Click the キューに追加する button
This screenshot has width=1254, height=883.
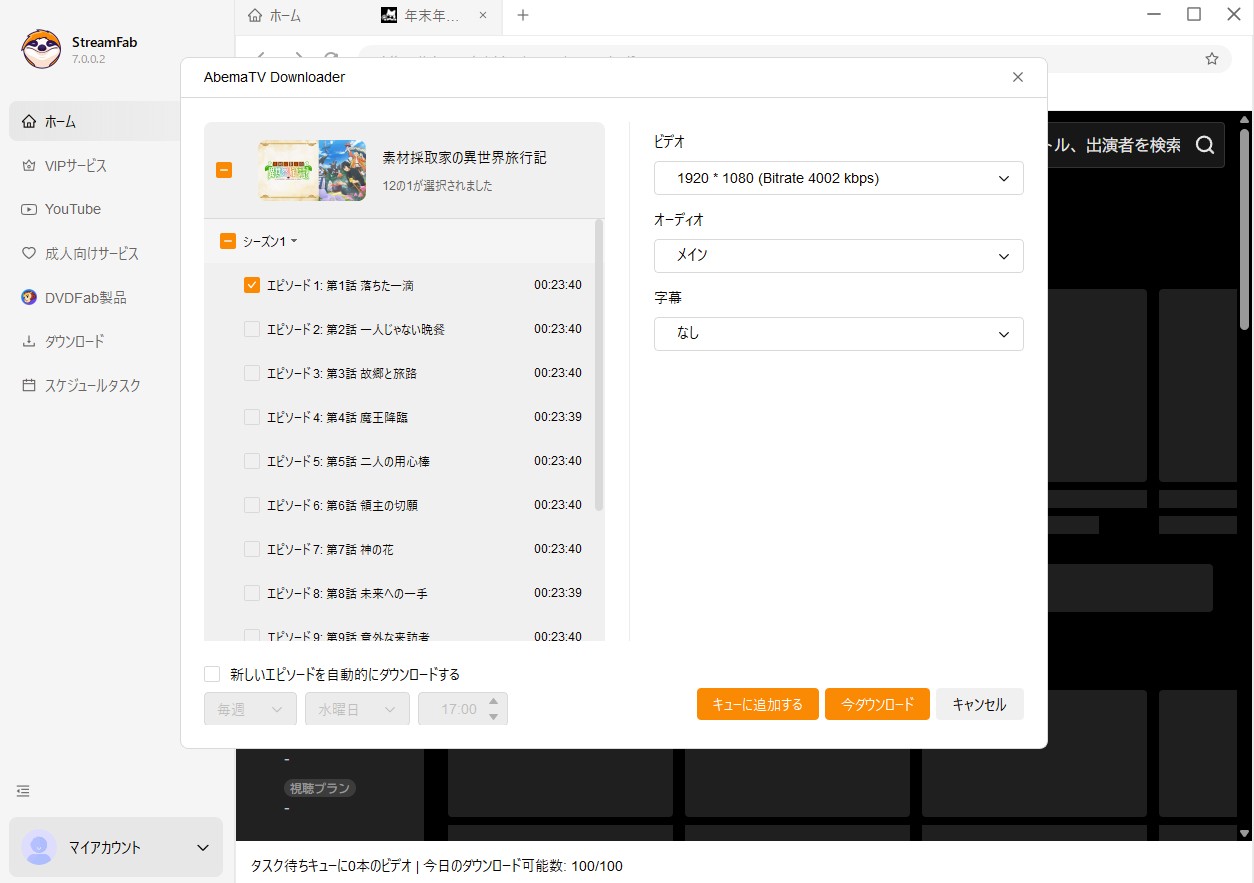tap(757, 704)
